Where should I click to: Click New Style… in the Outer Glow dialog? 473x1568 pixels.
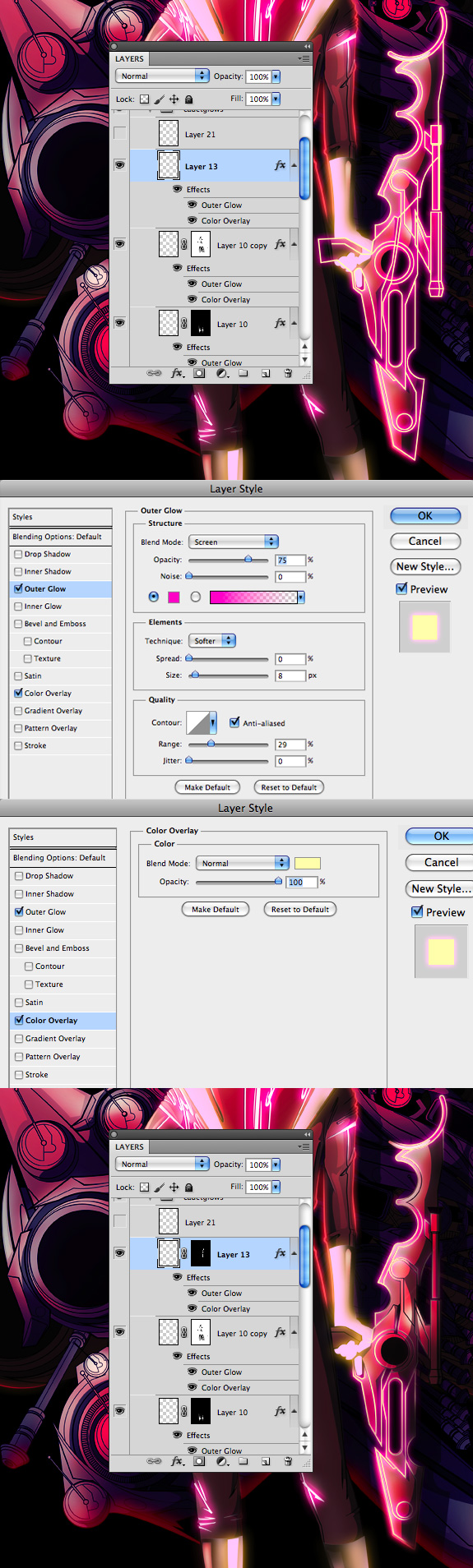(425, 566)
